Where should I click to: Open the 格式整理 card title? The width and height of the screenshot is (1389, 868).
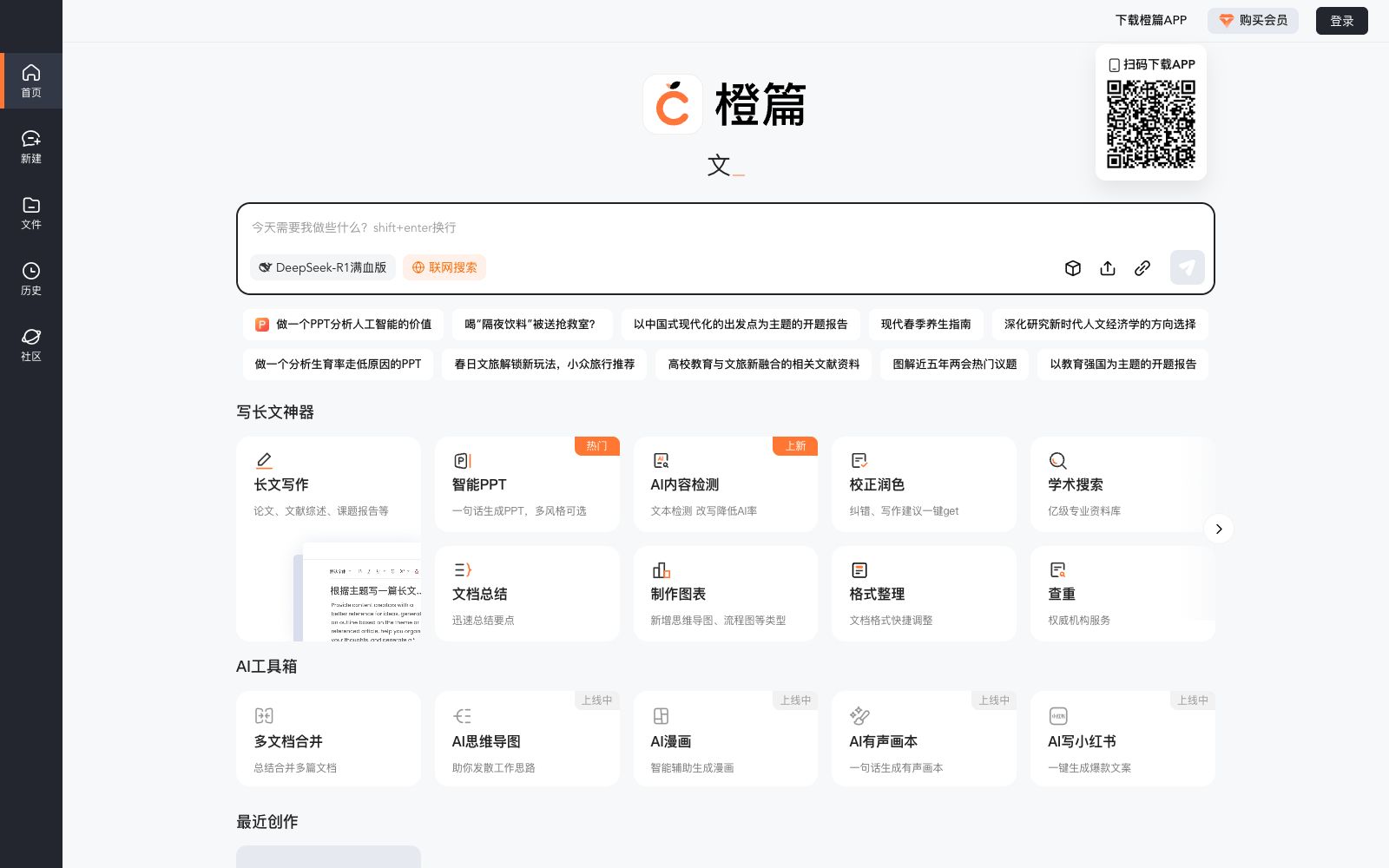coord(877,594)
